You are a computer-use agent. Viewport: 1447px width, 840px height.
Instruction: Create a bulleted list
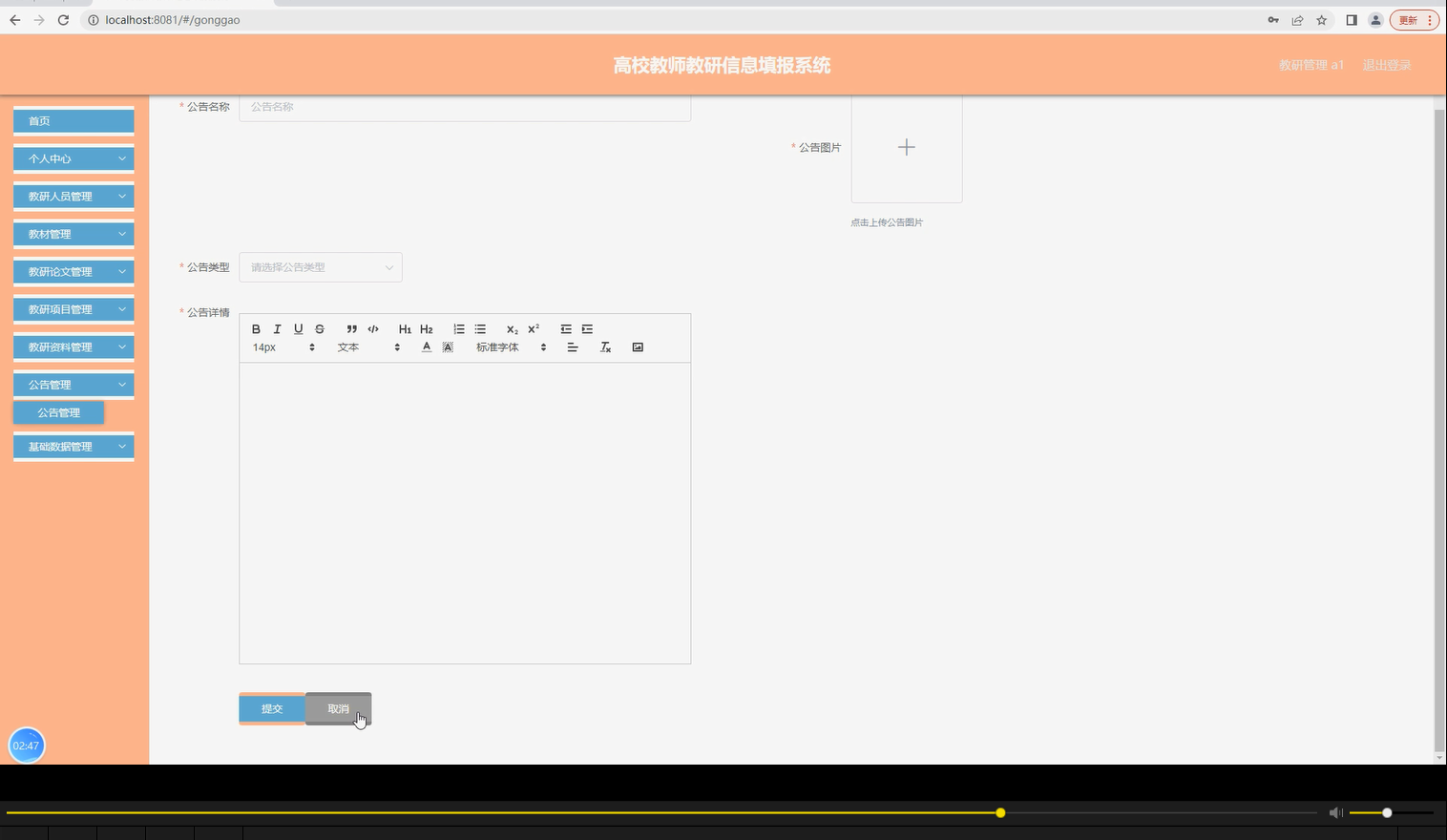(x=480, y=329)
